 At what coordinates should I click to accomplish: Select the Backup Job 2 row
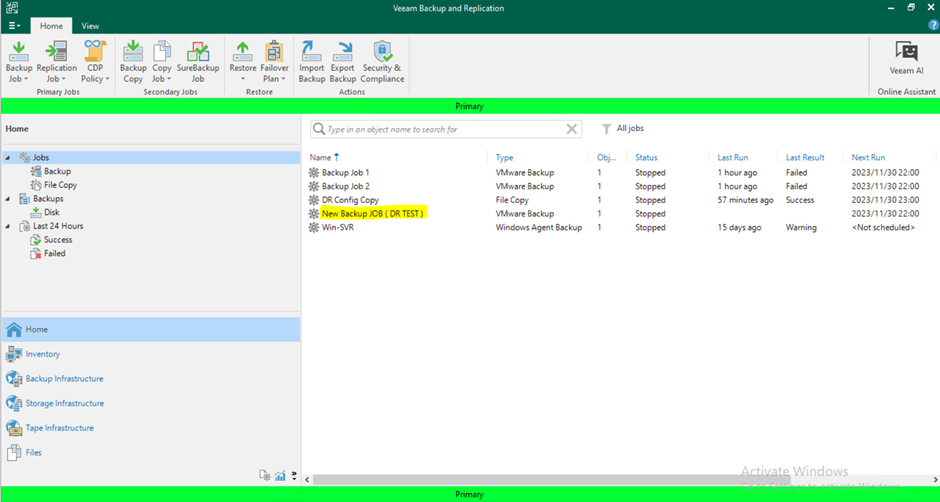620,187
